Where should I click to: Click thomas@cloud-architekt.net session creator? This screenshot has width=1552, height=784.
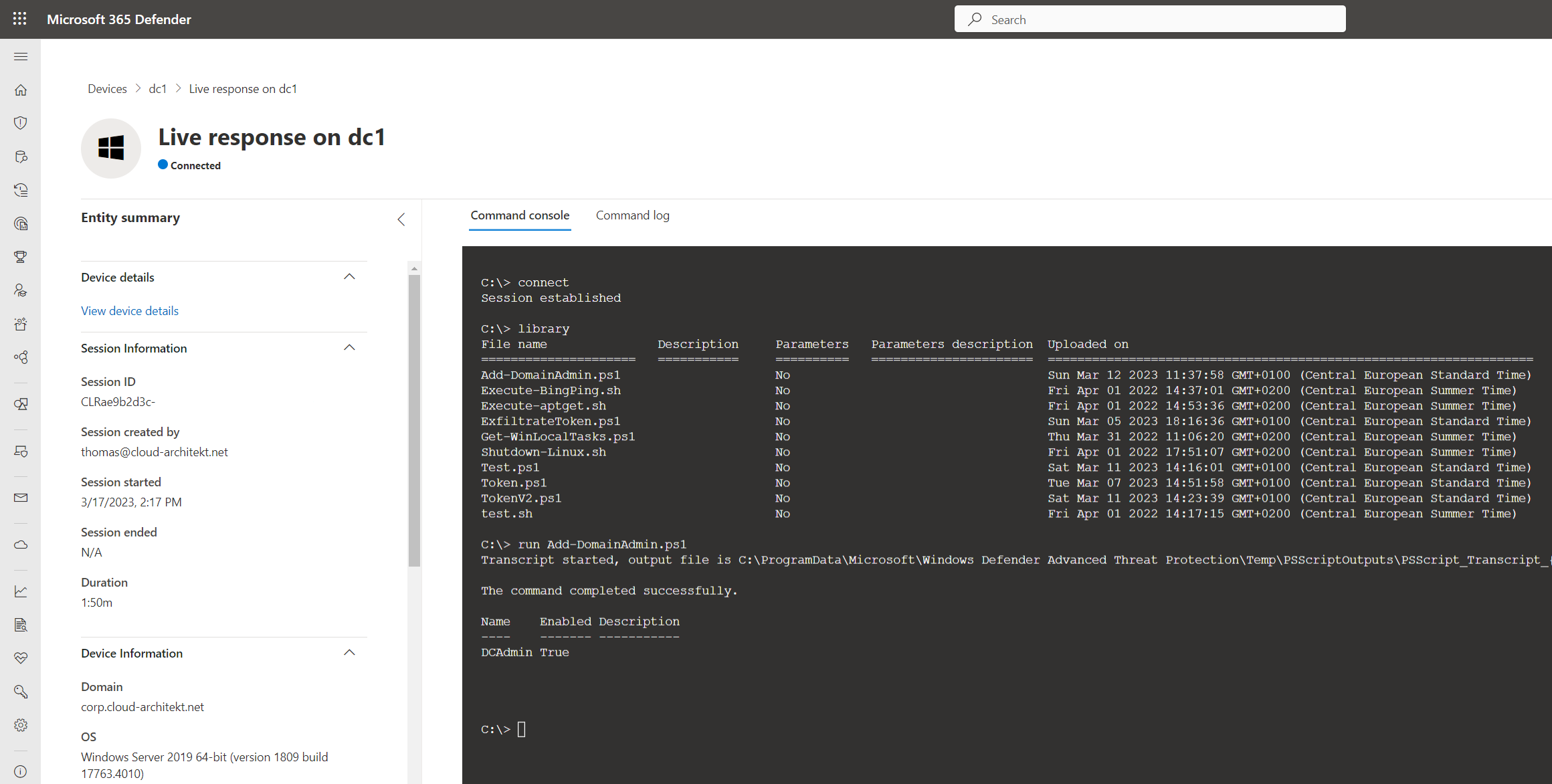pos(155,452)
